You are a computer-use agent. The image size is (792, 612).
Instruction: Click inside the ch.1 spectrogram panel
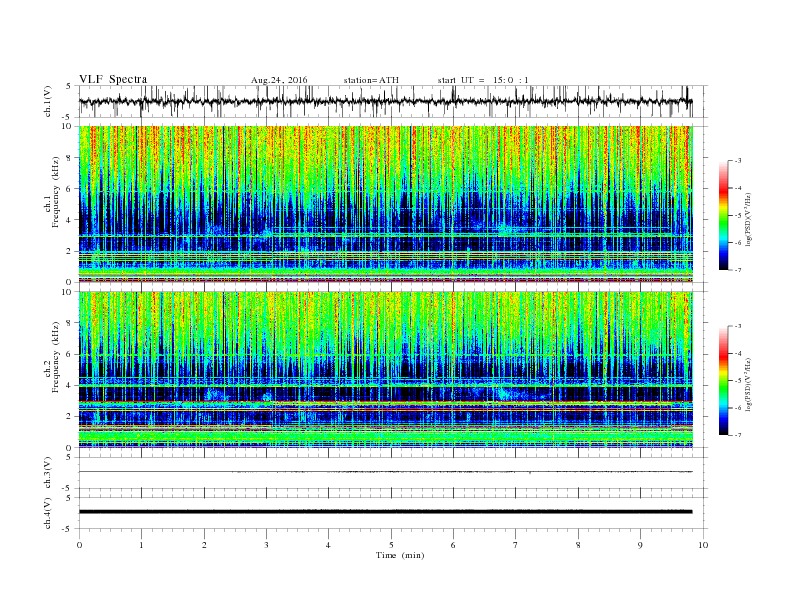(385, 204)
